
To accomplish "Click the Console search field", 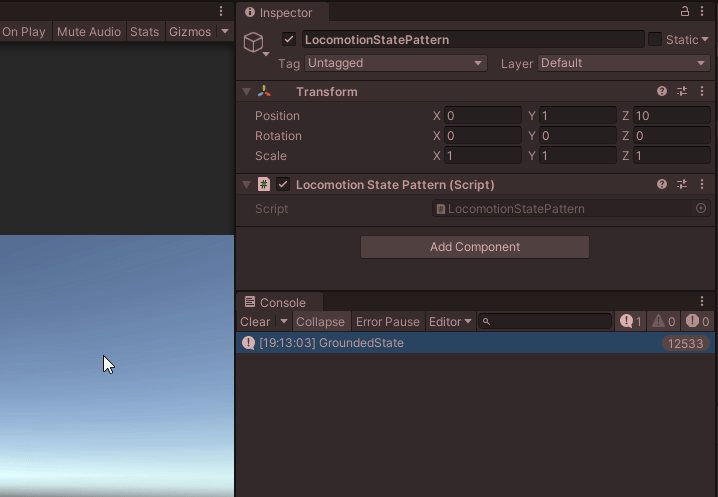I will 545,322.
